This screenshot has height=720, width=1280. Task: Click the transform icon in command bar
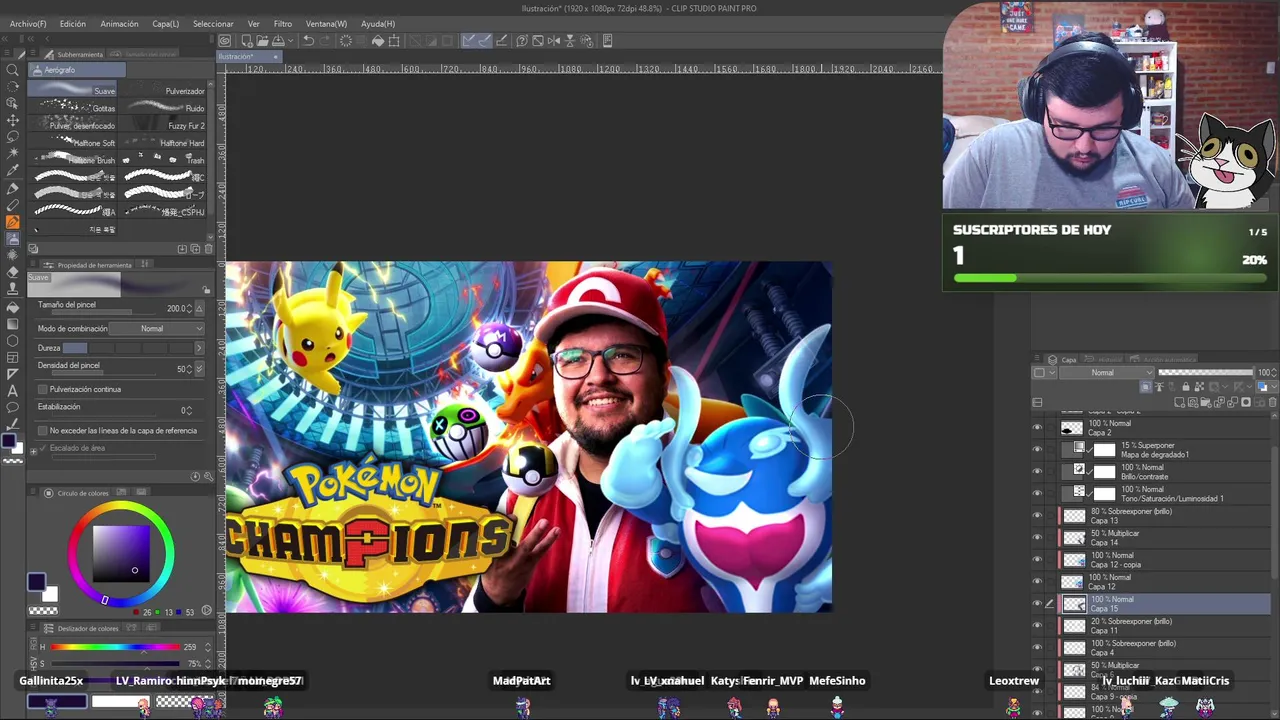pyautogui.click(x=394, y=41)
